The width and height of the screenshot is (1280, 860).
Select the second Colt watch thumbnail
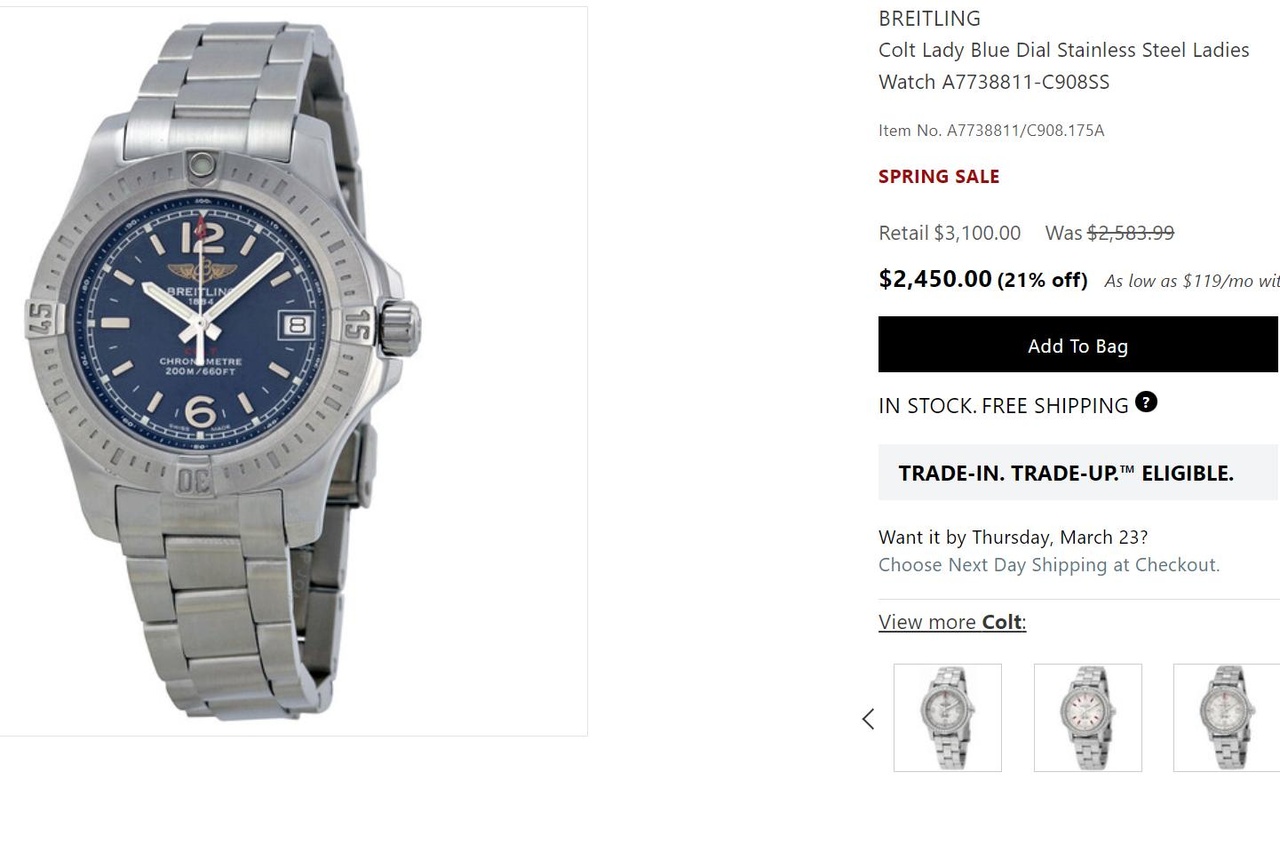coord(1087,718)
